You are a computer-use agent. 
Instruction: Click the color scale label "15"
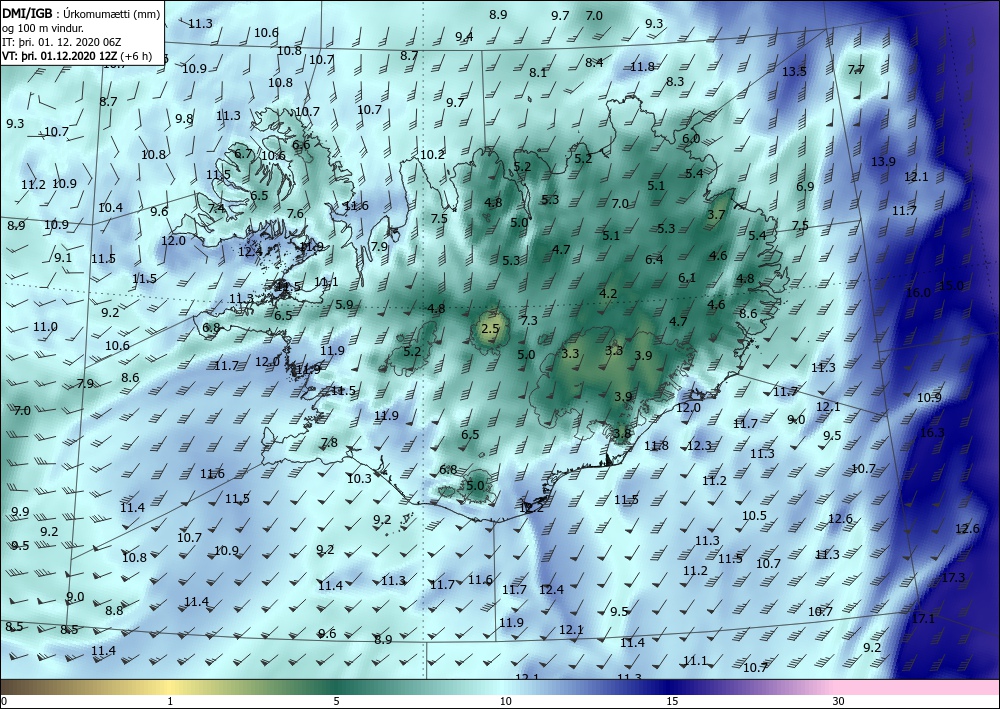click(672, 702)
